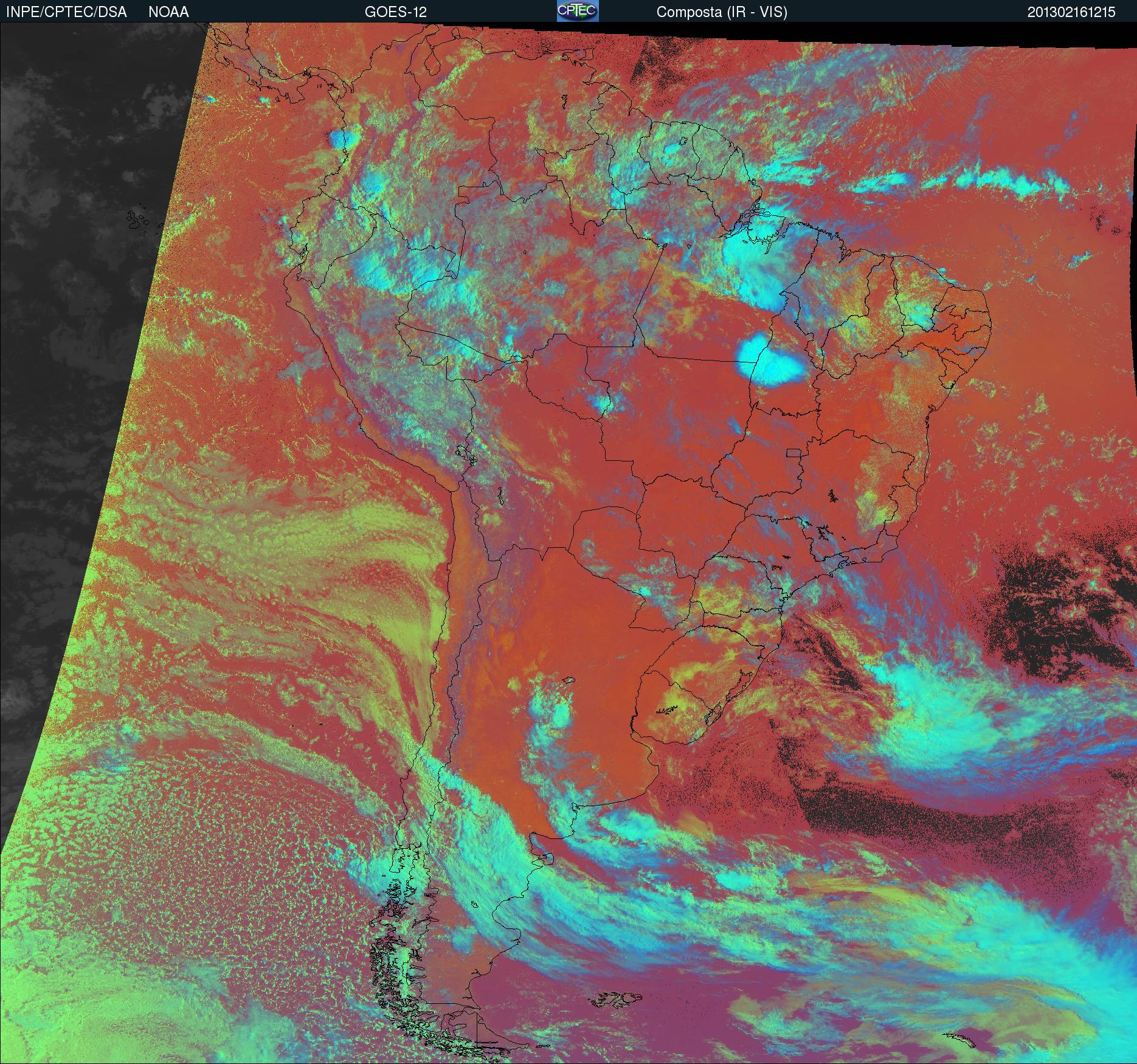Viewport: 1137px width, 1064px height.
Task: Select the NOAA text in header
Action: 168,12
